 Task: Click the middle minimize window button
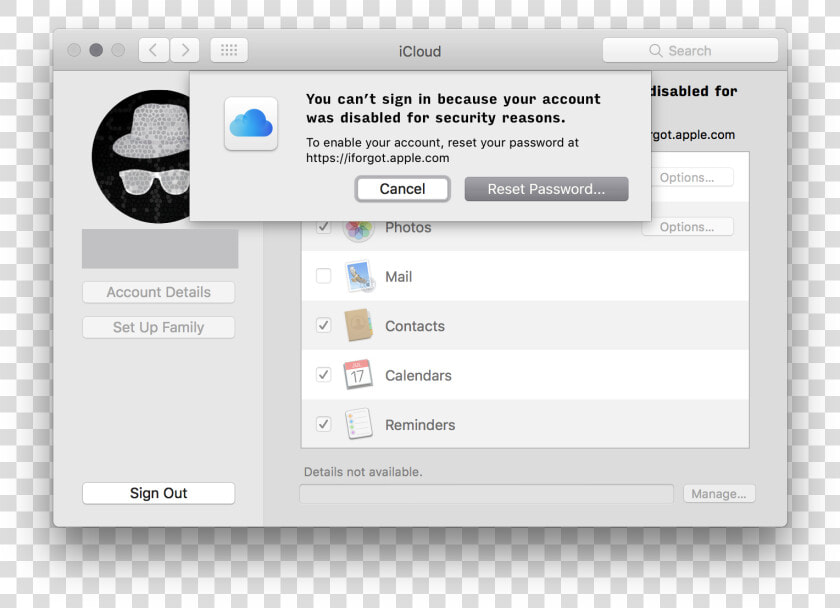click(x=96, y=50)
